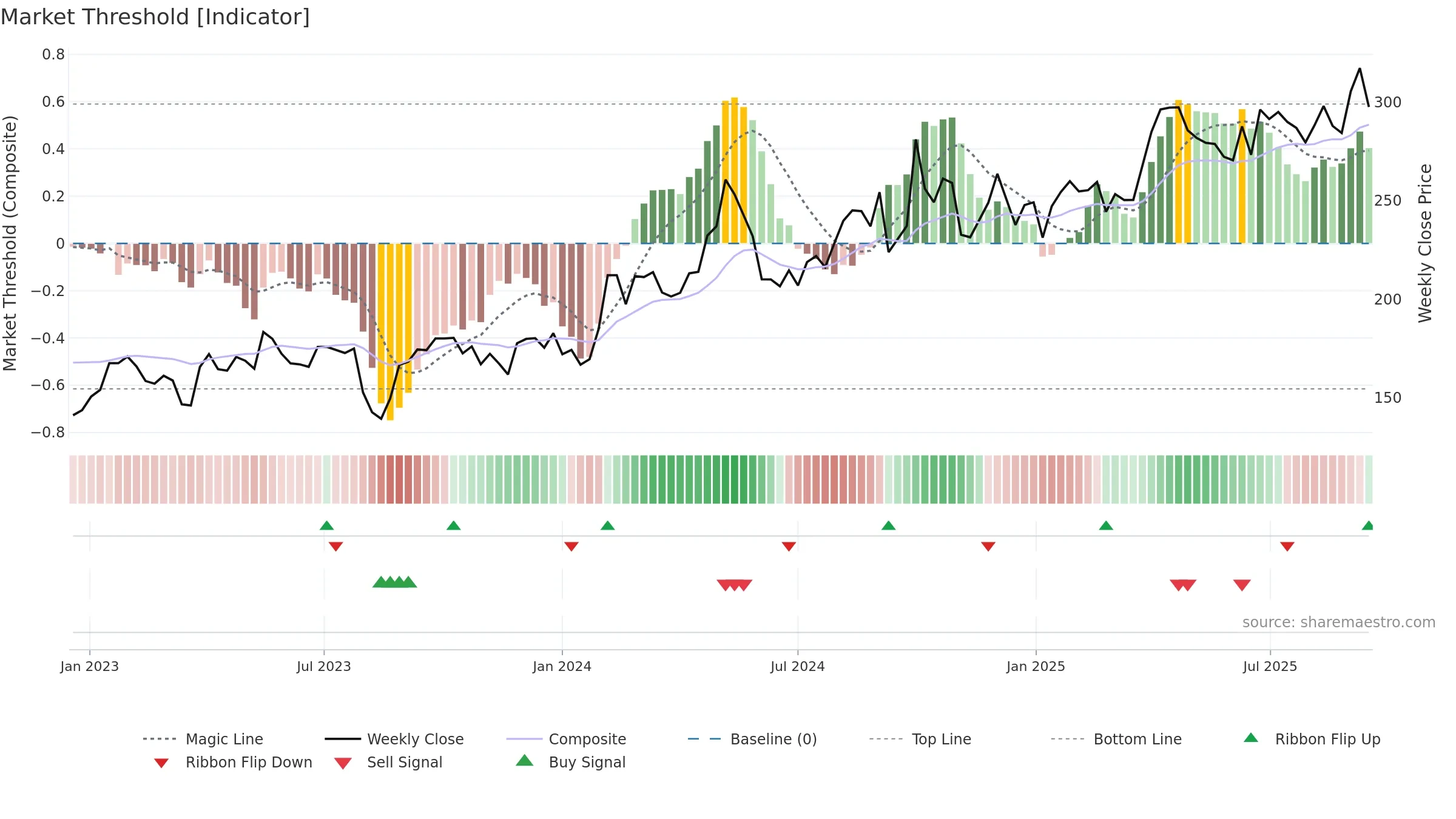Click the '150' tick on the price axis
1456x819 pixels.
(x=1388, y=398)
